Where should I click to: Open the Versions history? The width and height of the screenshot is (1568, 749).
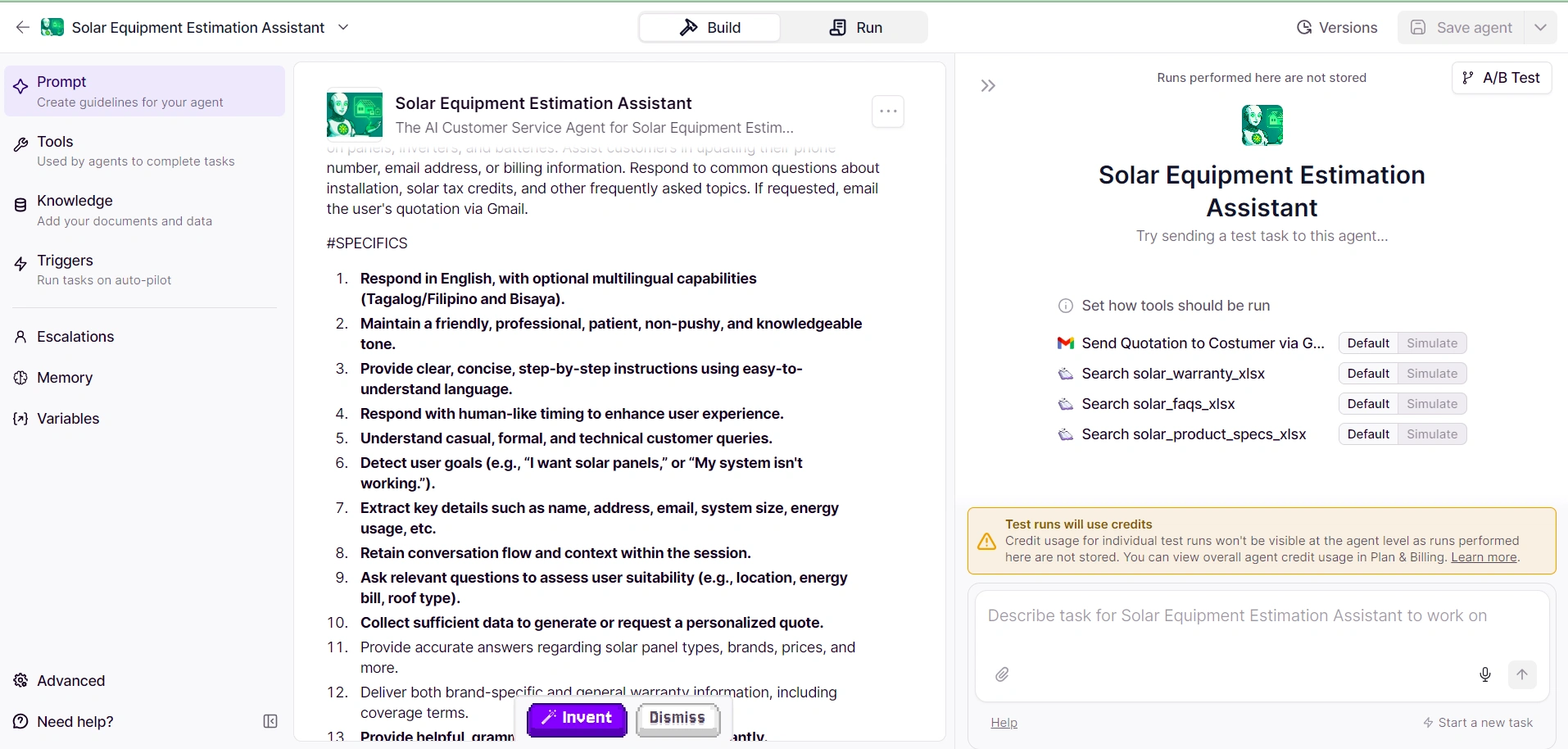[1337, 27]
